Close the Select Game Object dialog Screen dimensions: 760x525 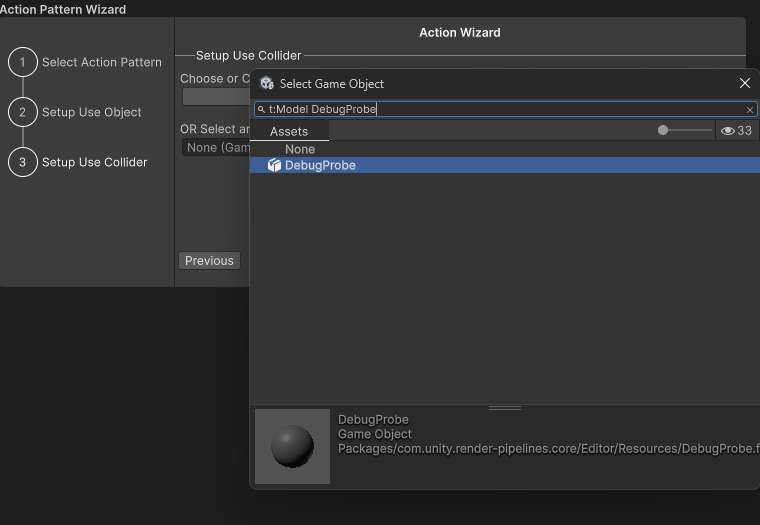coord(745,83)
